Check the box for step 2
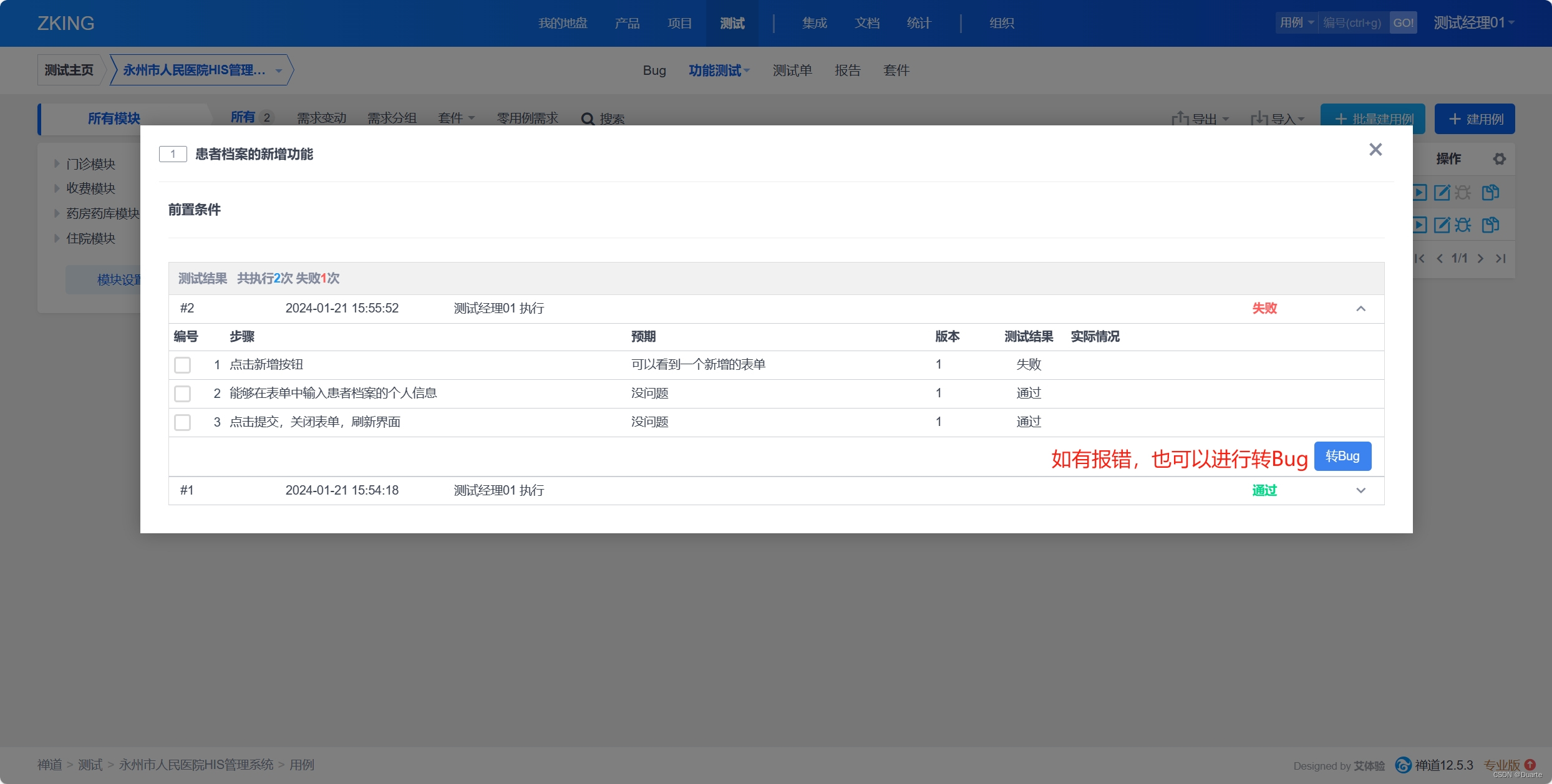This screenshot has width=1552, height=784. point(182,394)
